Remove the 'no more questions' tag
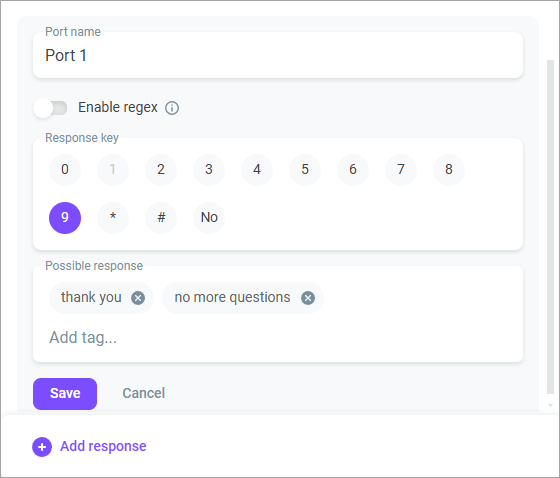 coord(308,298)
